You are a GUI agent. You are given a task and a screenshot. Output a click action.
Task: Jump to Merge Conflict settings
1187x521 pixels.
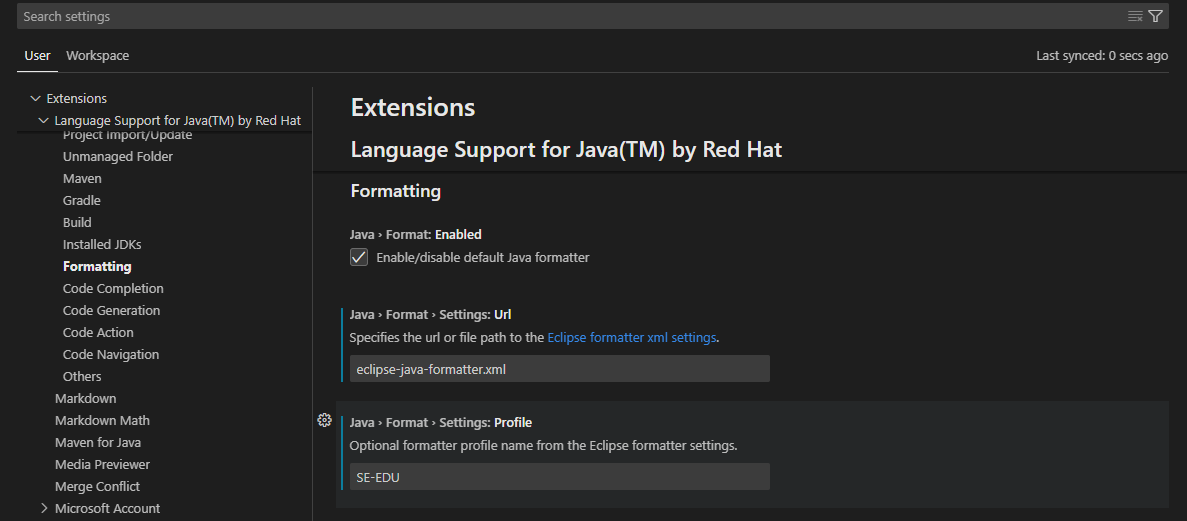tap(97, 486)
